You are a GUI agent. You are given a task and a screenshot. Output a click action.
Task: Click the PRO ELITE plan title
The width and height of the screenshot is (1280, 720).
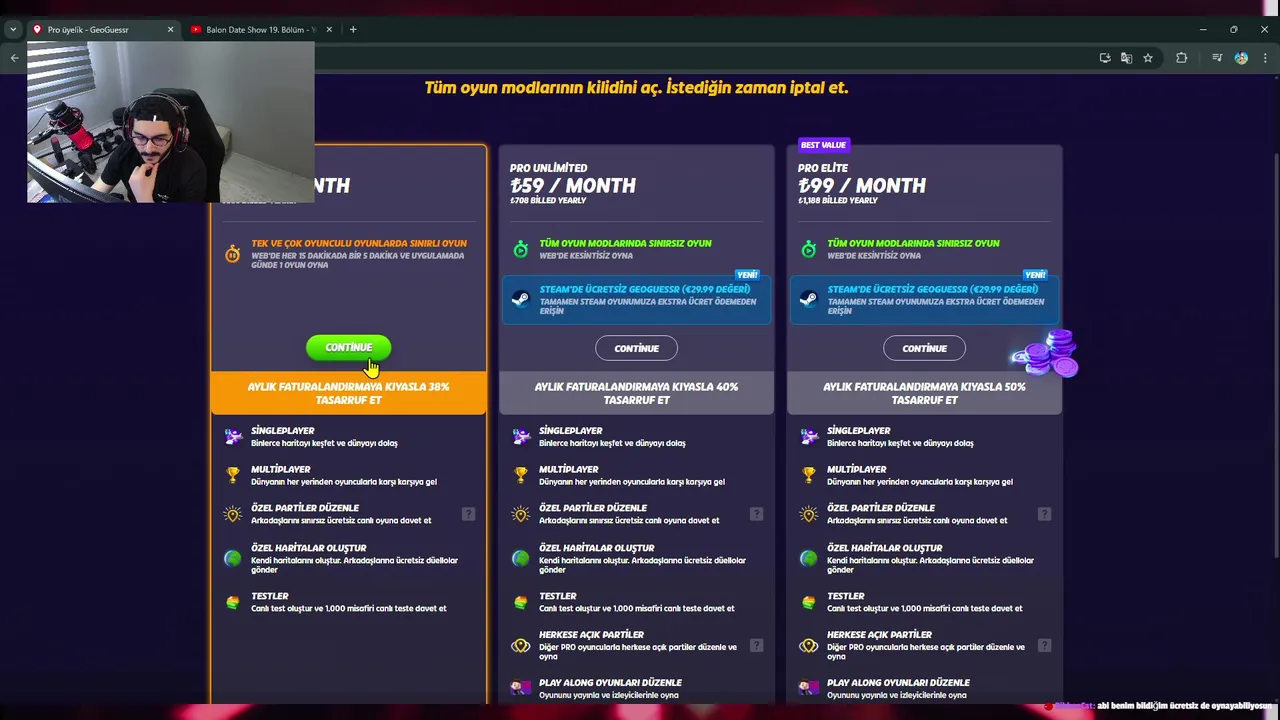pos(824,168)
